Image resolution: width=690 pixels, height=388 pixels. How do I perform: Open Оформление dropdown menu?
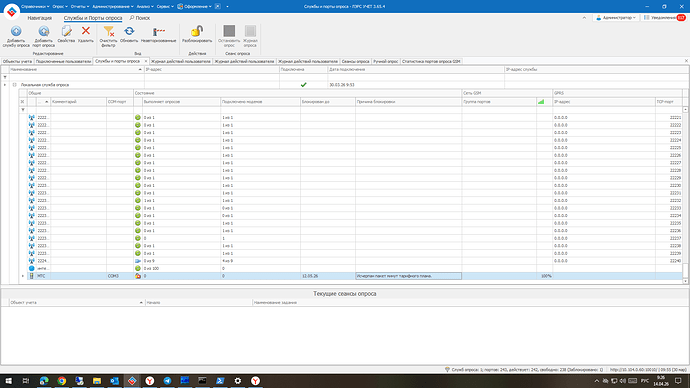pyautogui.click(x=195, y=7)
